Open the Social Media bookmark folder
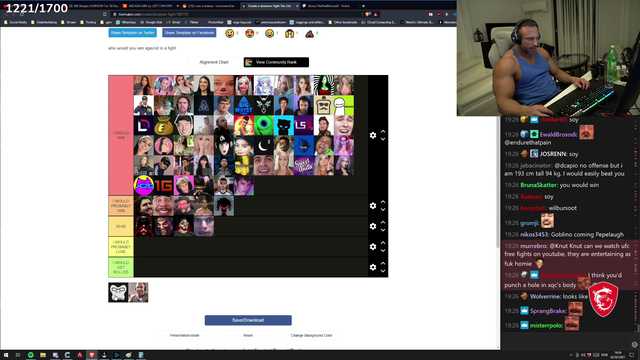 pyautogui.click(x=16, y=22)
